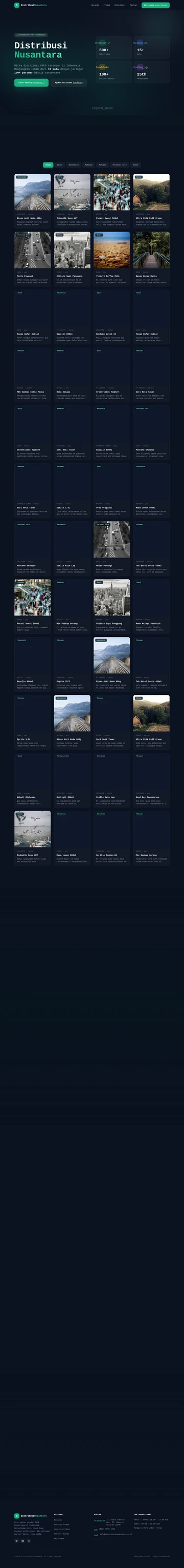Select the Snack category filter tab
Viewport: 184px width, 1568px height.
(136, 165)
